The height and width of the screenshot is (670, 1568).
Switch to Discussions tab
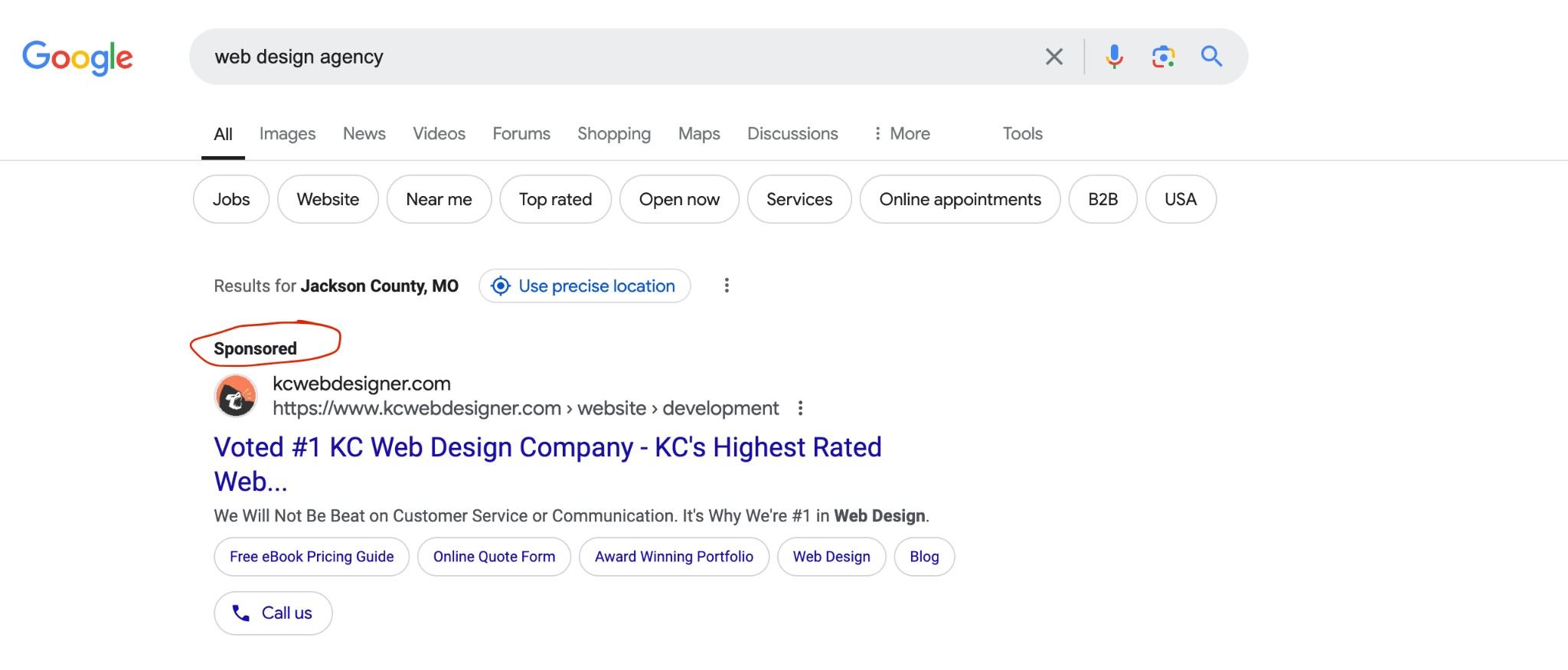coord(792,134)
